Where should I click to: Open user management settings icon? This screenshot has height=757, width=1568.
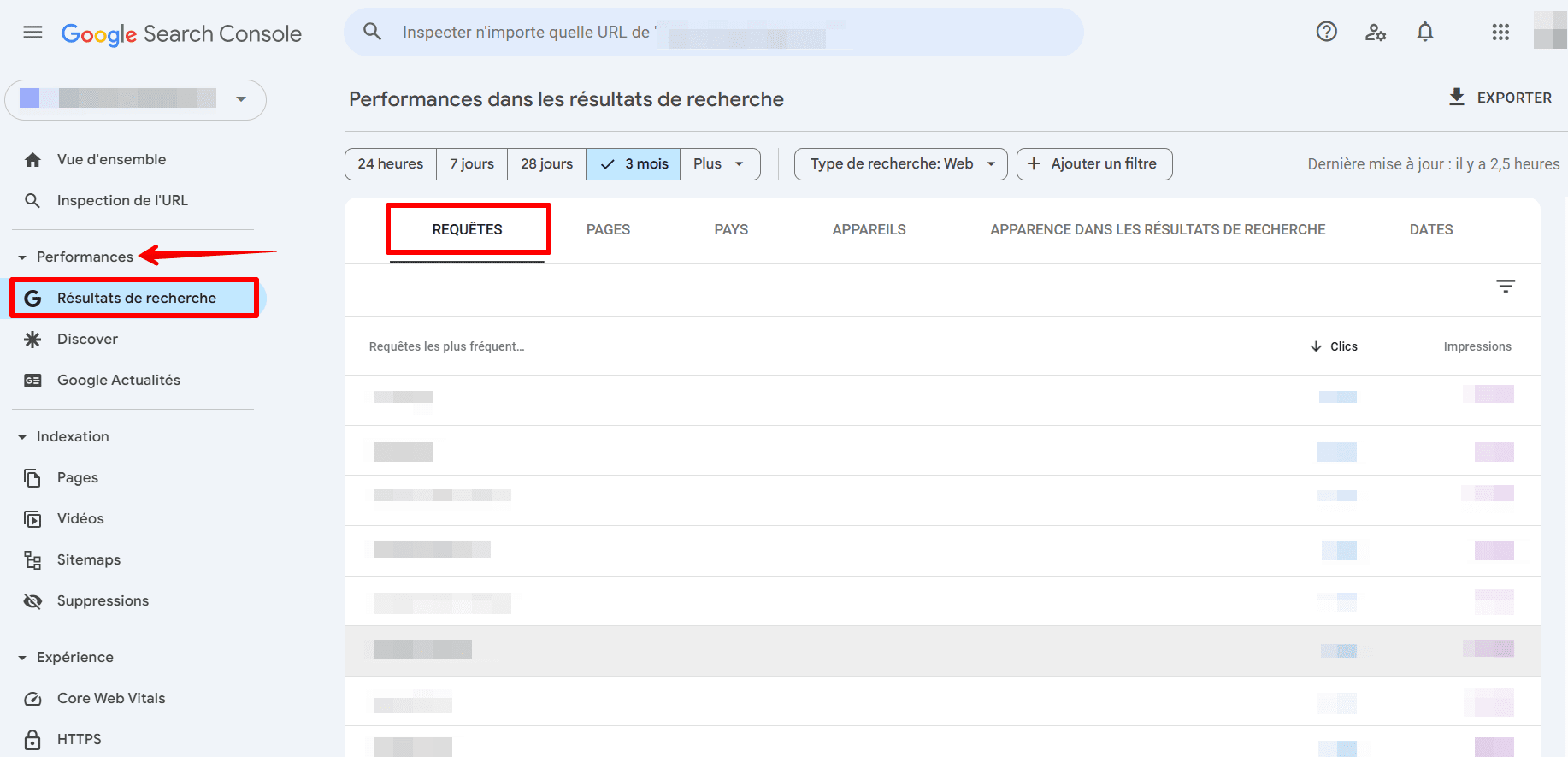tap(1376, 33)
